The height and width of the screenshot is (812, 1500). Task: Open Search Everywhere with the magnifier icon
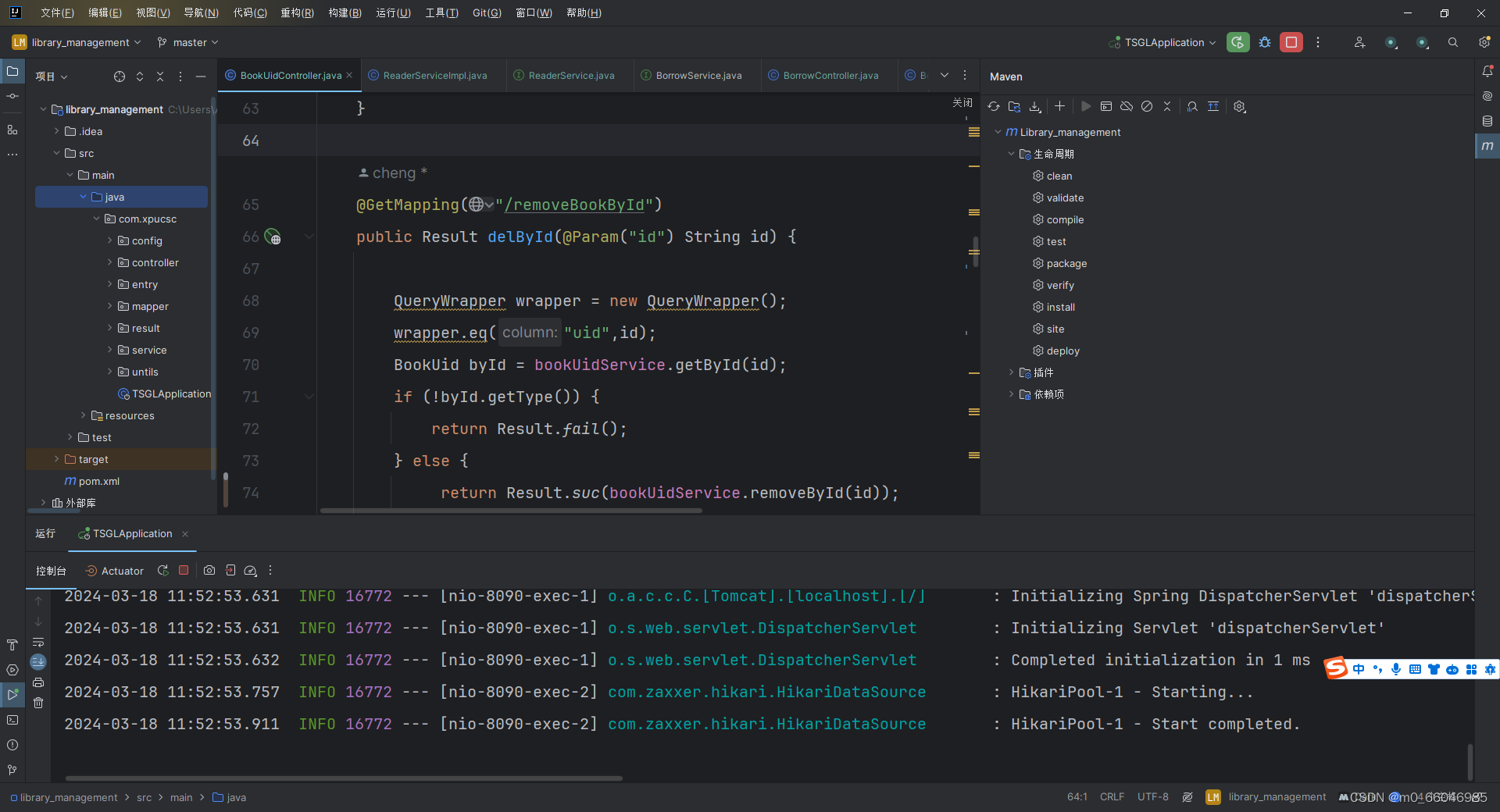coord(1453,42)
